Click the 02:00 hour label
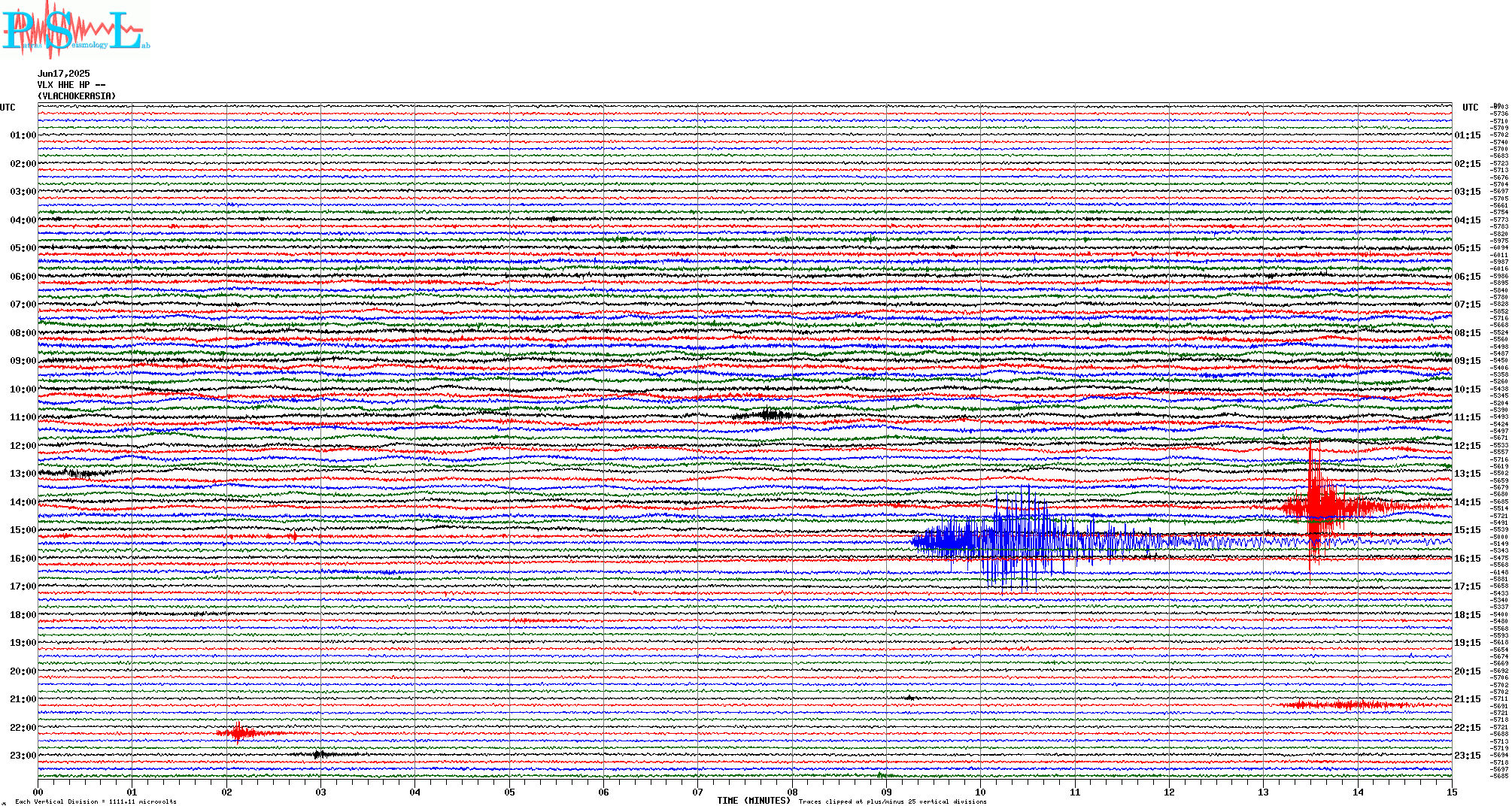This screenshot has height=812, width=1512. (x=23, y=164)
